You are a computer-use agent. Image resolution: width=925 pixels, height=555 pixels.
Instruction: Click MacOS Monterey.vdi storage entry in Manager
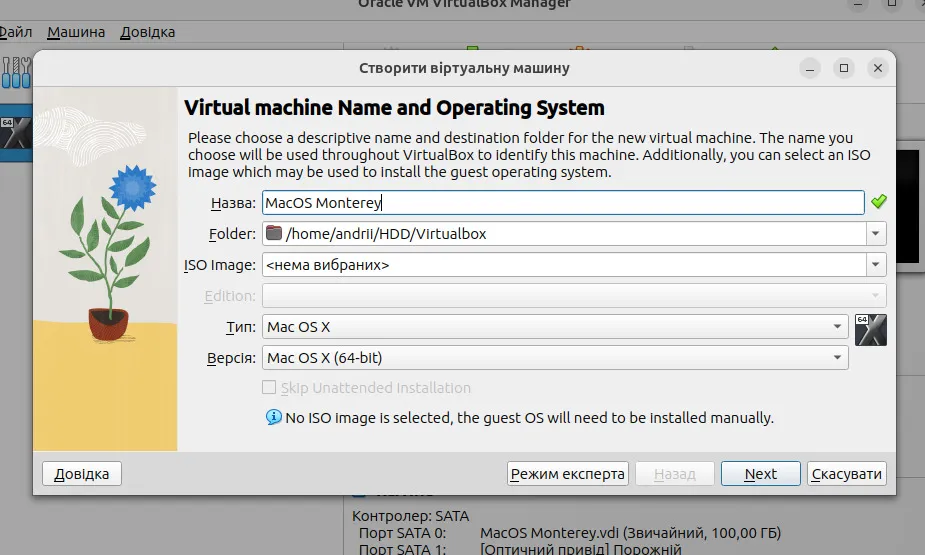click(x=630, y=533)
